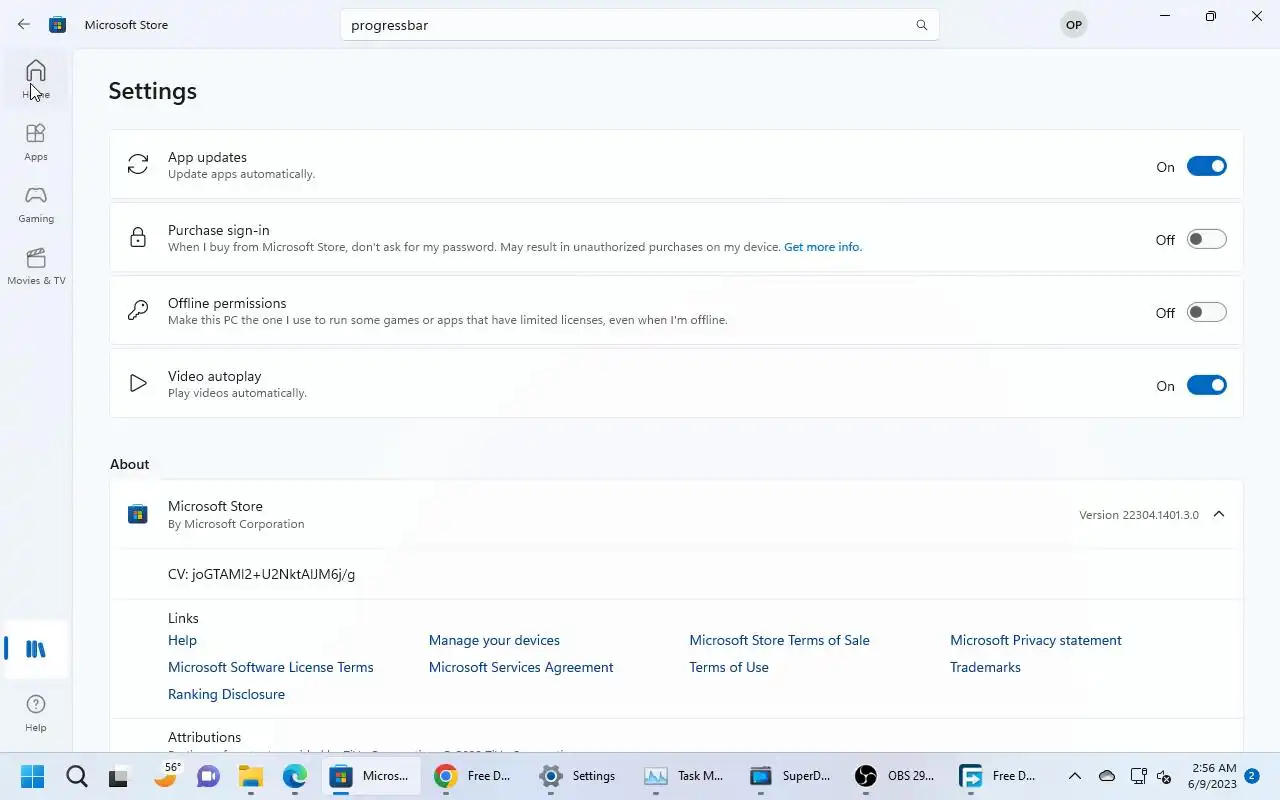Go back using the back arrow

tap(24, 24)
